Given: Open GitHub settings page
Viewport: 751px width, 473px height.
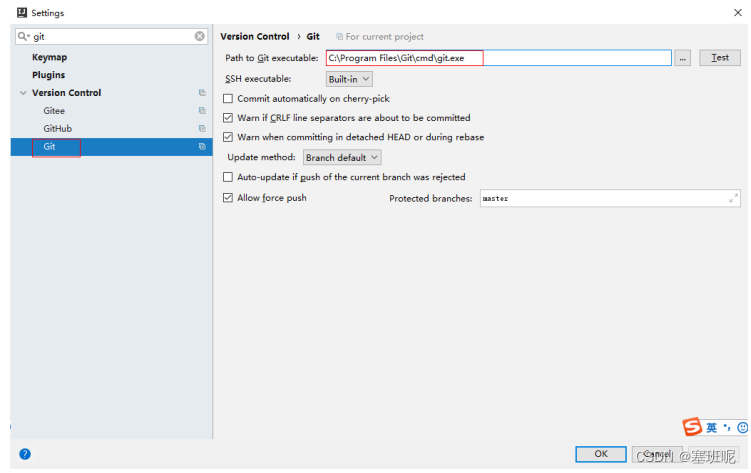Looking at the screenshot, I should [57, 128].
